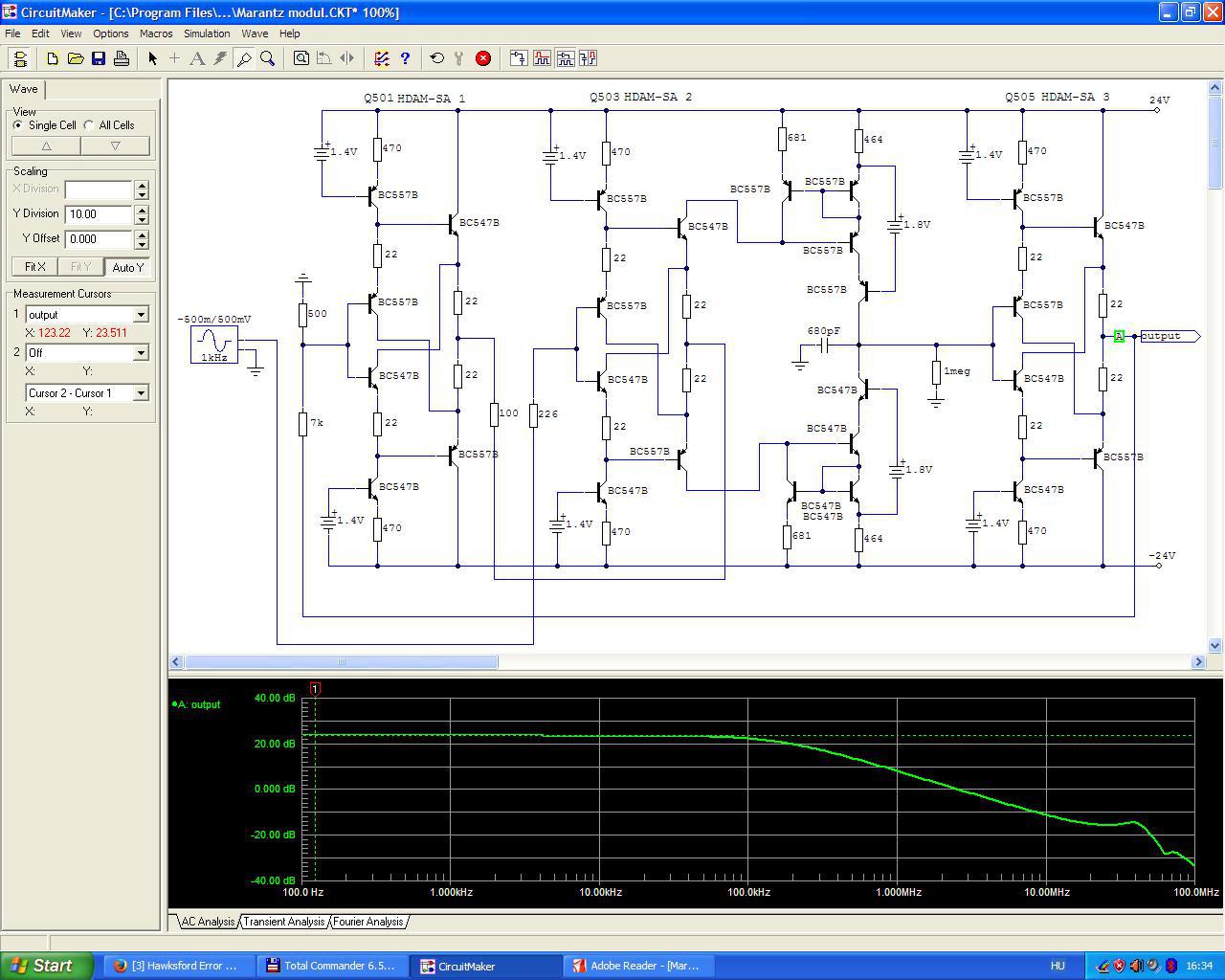
Task: Click the third waveform toolbar icon
Action: 565,58
